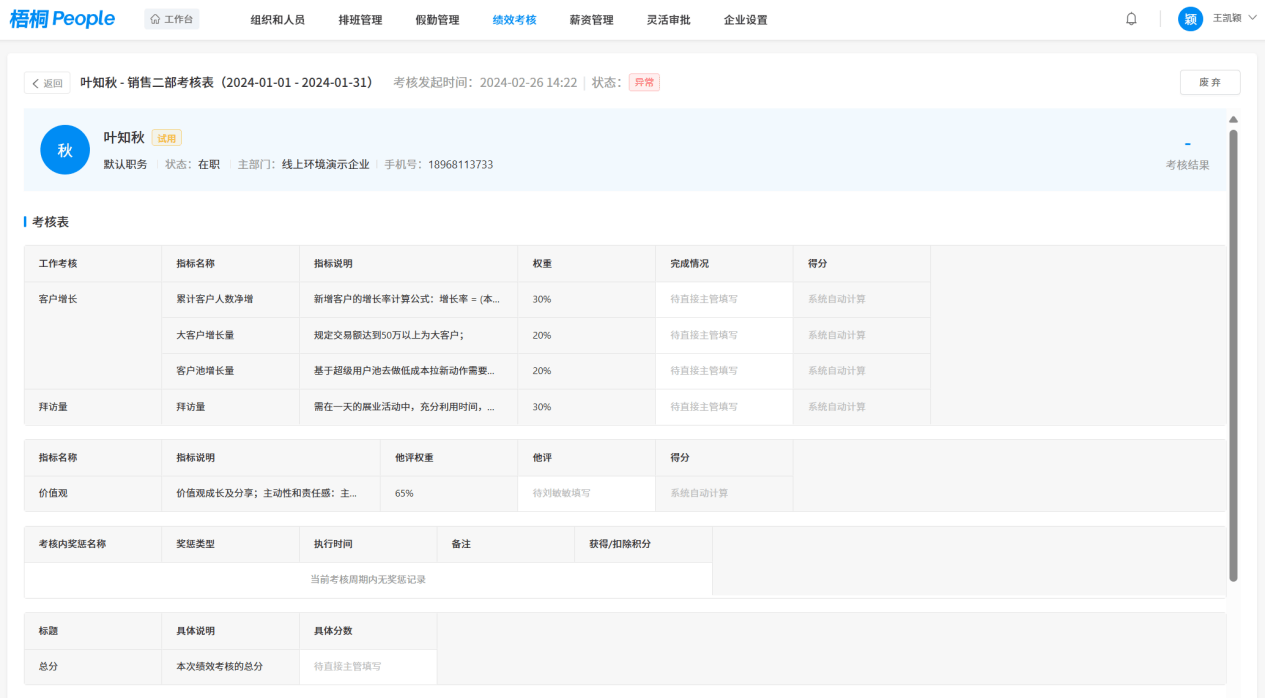Screen dimensions: 1265x698
Task: Click the notification bell icon
Action: pos(1131,19)
